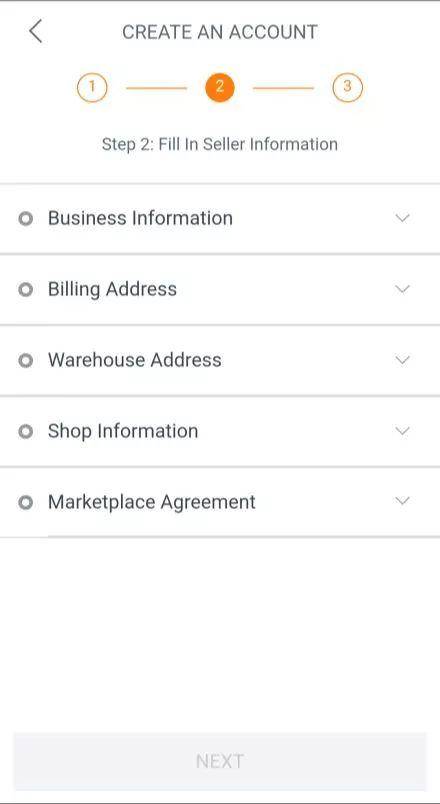Expand Shop Information chevron
The width and height of the screenshot is (440, 804).
click(403, 430)
